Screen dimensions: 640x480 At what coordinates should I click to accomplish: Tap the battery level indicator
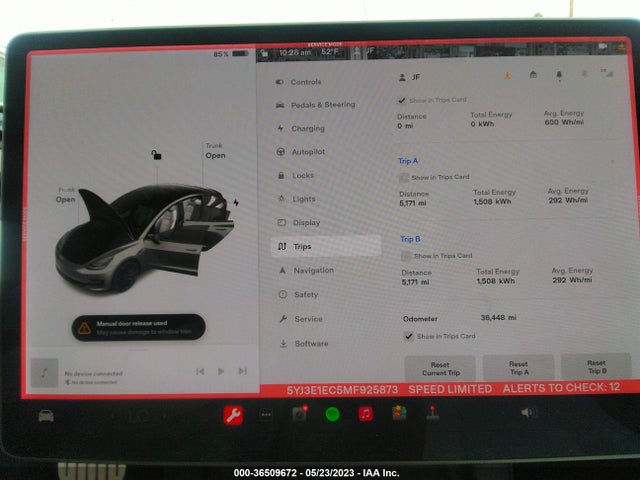231,53
